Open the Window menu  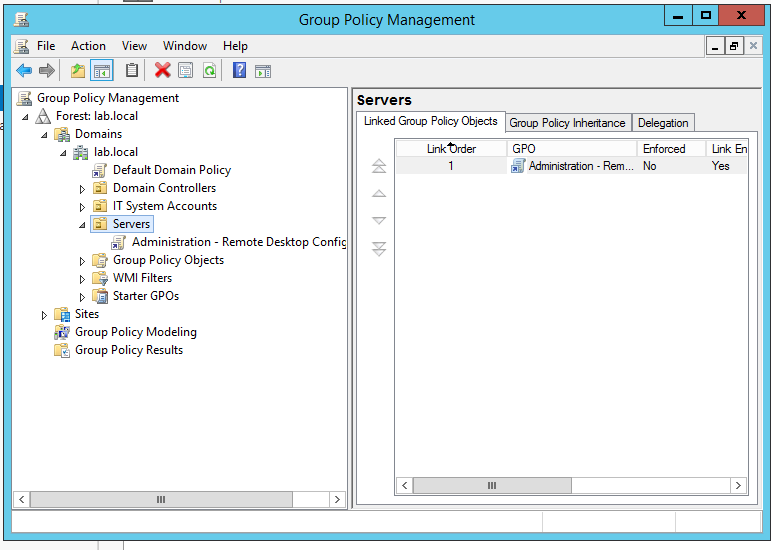click(x=185, y=46)
